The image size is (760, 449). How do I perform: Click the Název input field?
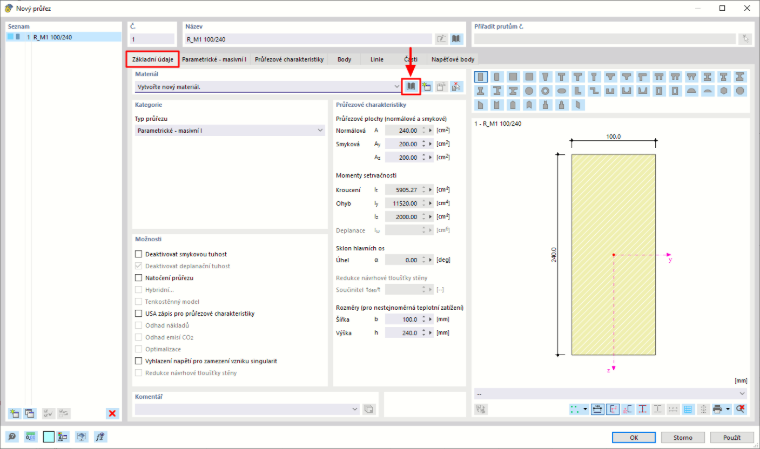(308, 39)
